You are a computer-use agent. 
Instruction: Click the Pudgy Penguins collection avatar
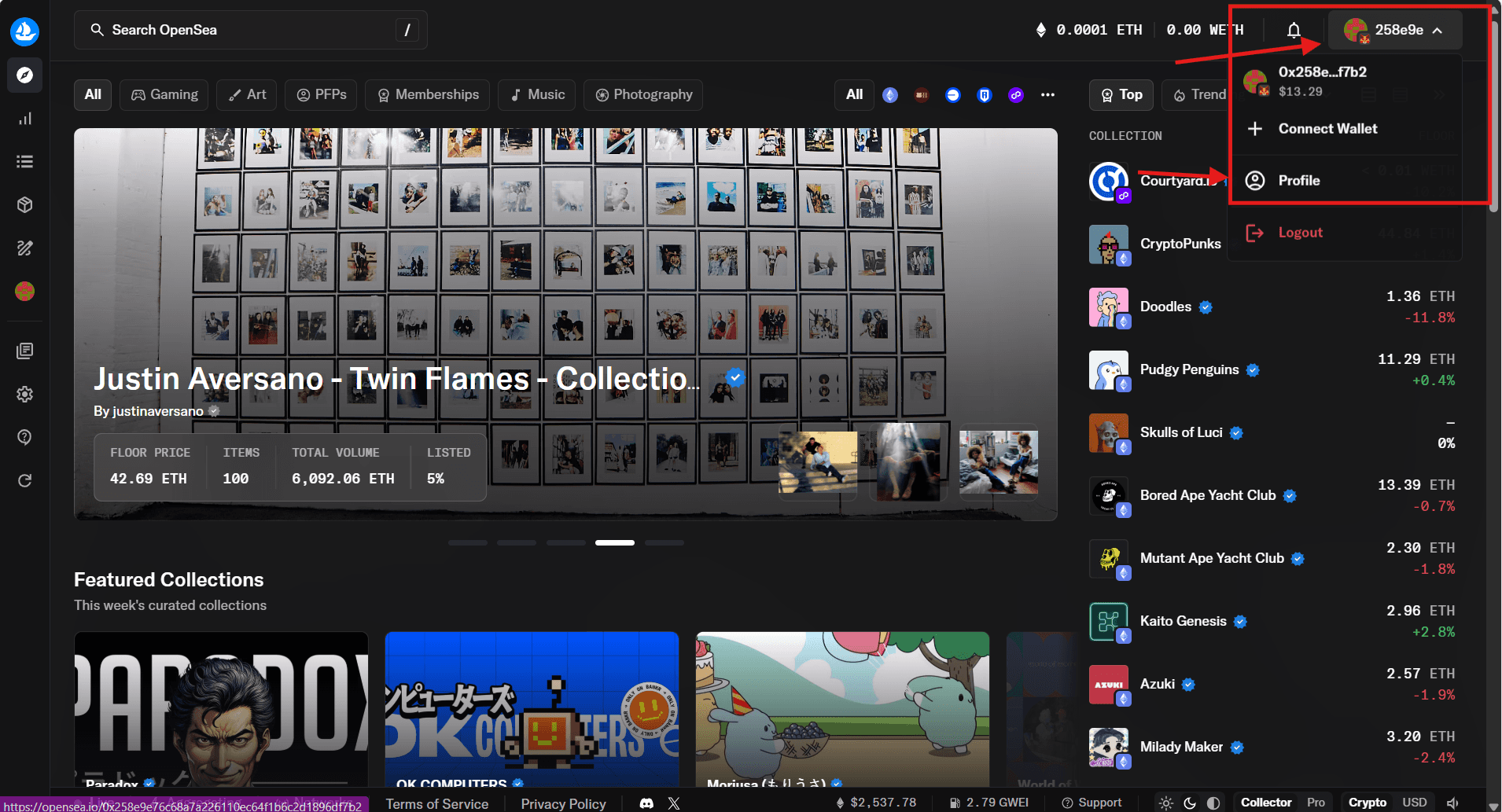pyautogui.click(x=1109, y=370)
